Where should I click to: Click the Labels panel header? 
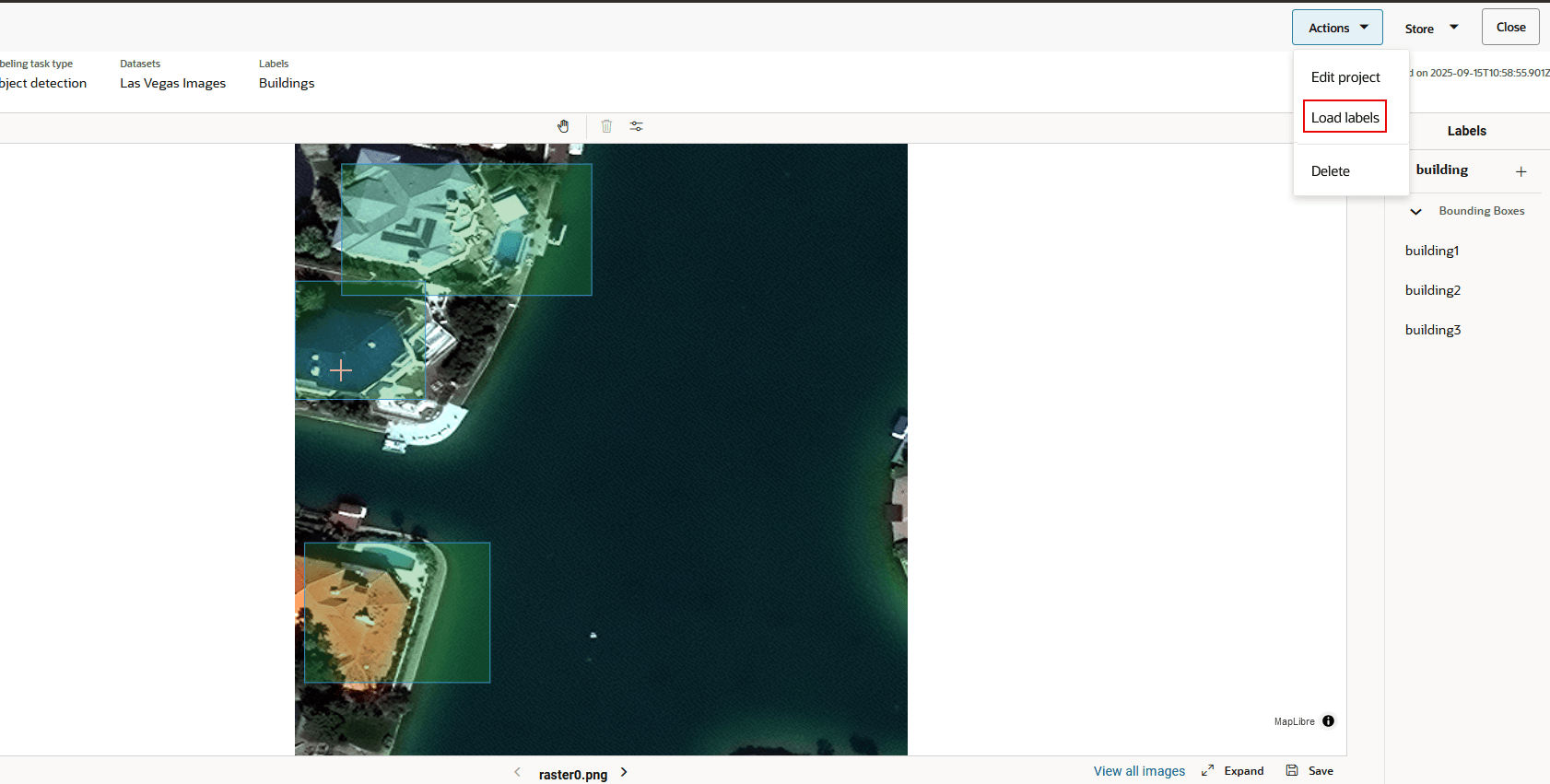click(x=1467, y=131)
